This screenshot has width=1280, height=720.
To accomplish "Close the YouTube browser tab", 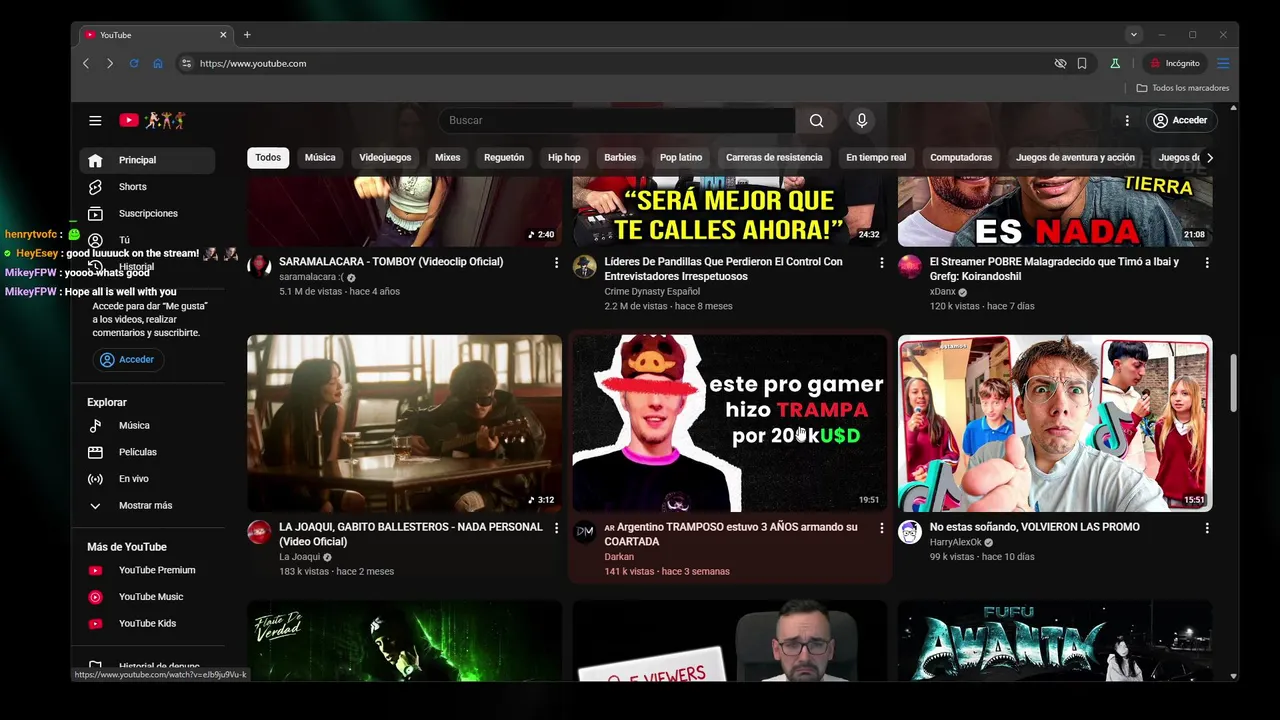I will pos(223,35).
